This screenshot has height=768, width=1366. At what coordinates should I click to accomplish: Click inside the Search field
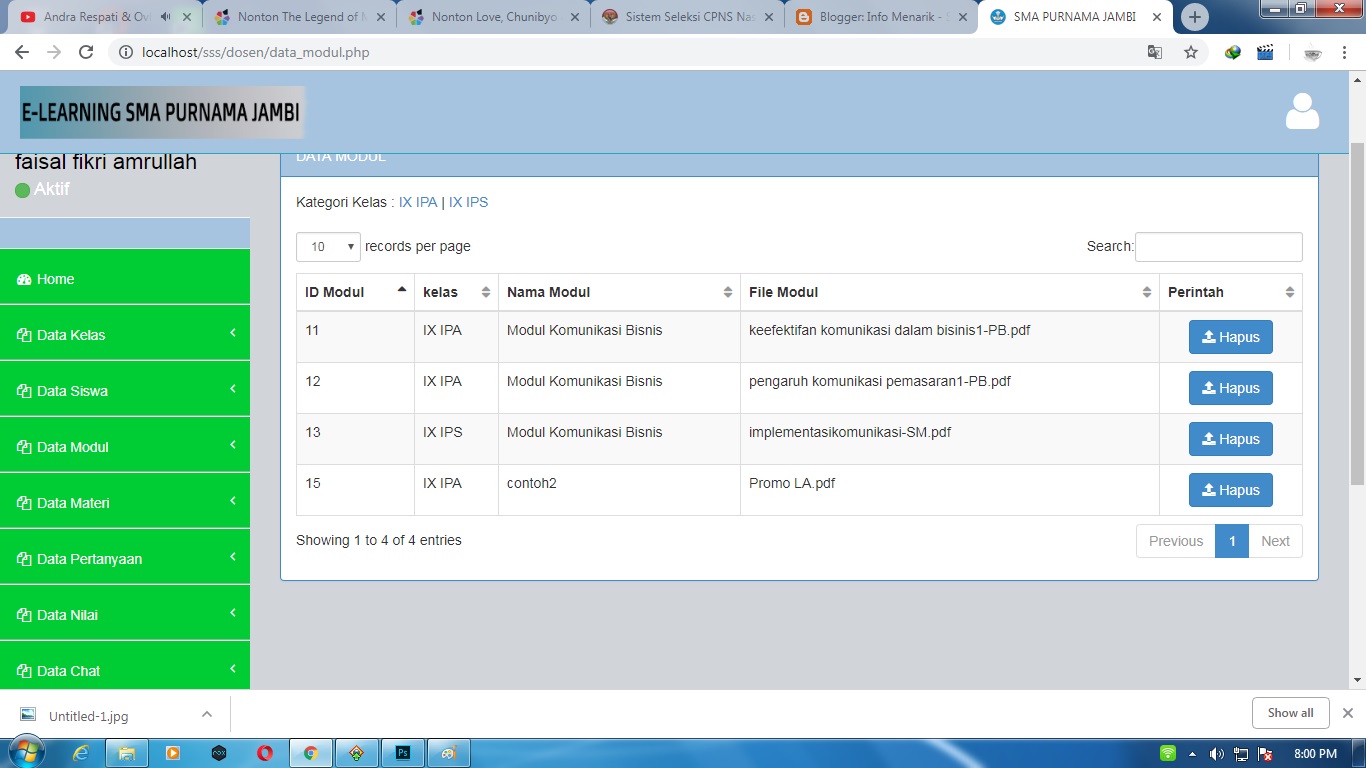click(1218, 246)
